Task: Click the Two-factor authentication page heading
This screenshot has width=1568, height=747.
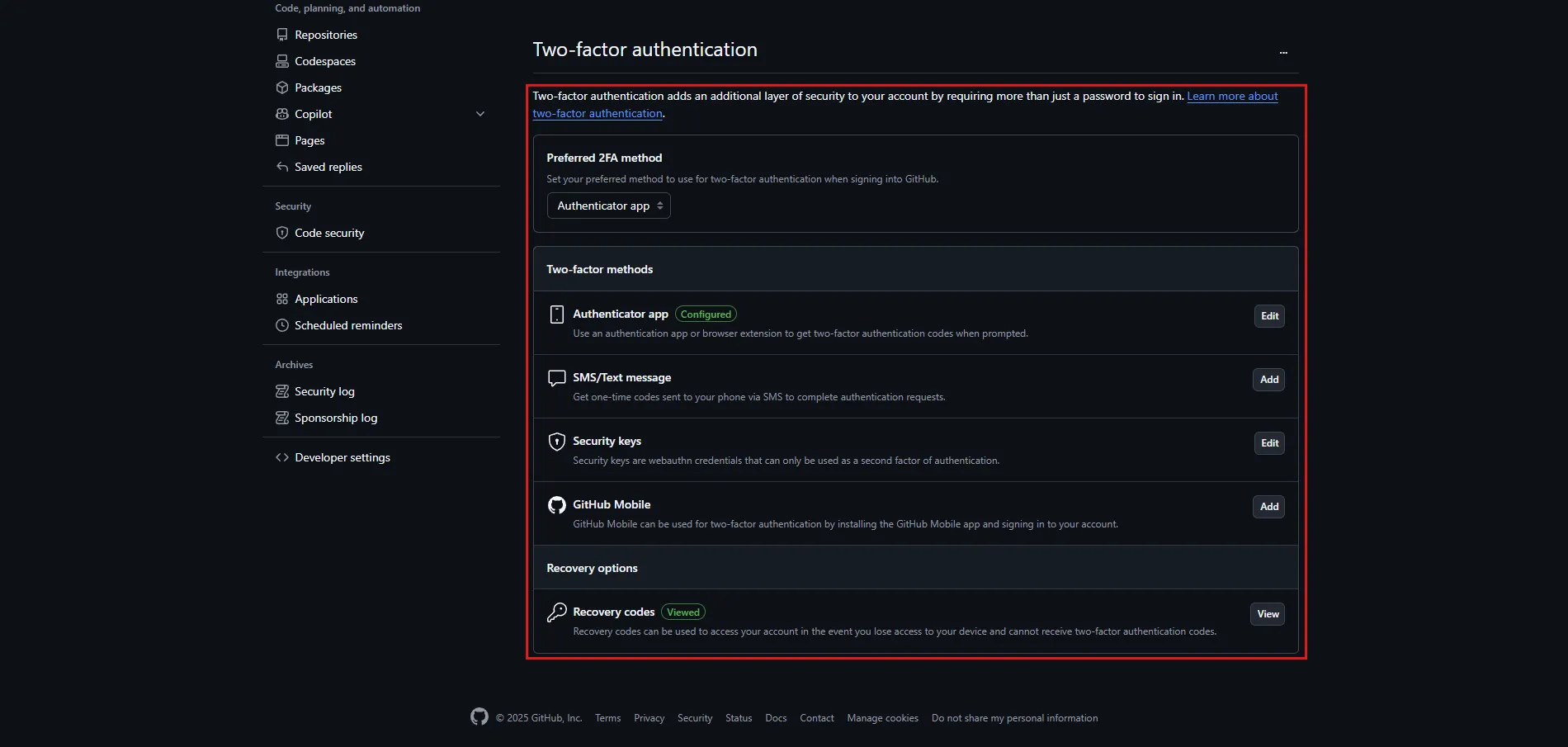Action: (x=645, y=50)
